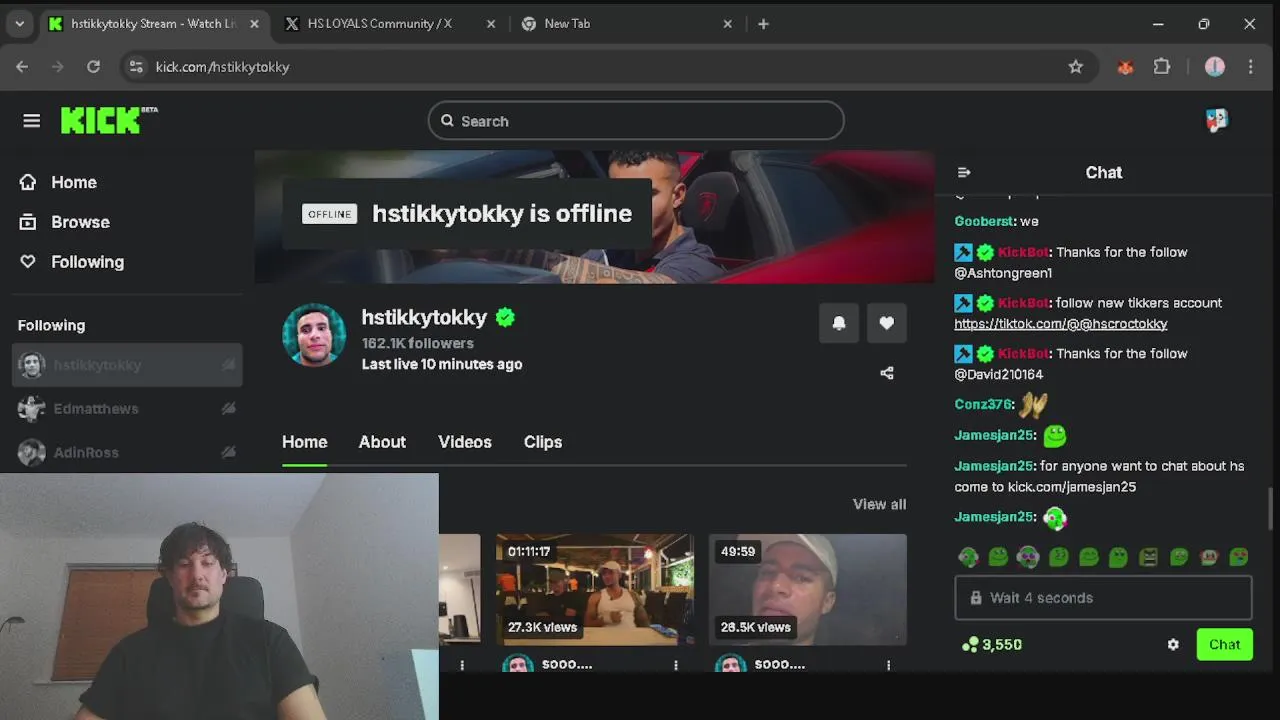This screenshot has height=720, width=1280.
Task: Click the green verified badge next to hstikkytokky
Action: [x=505, y=317]
